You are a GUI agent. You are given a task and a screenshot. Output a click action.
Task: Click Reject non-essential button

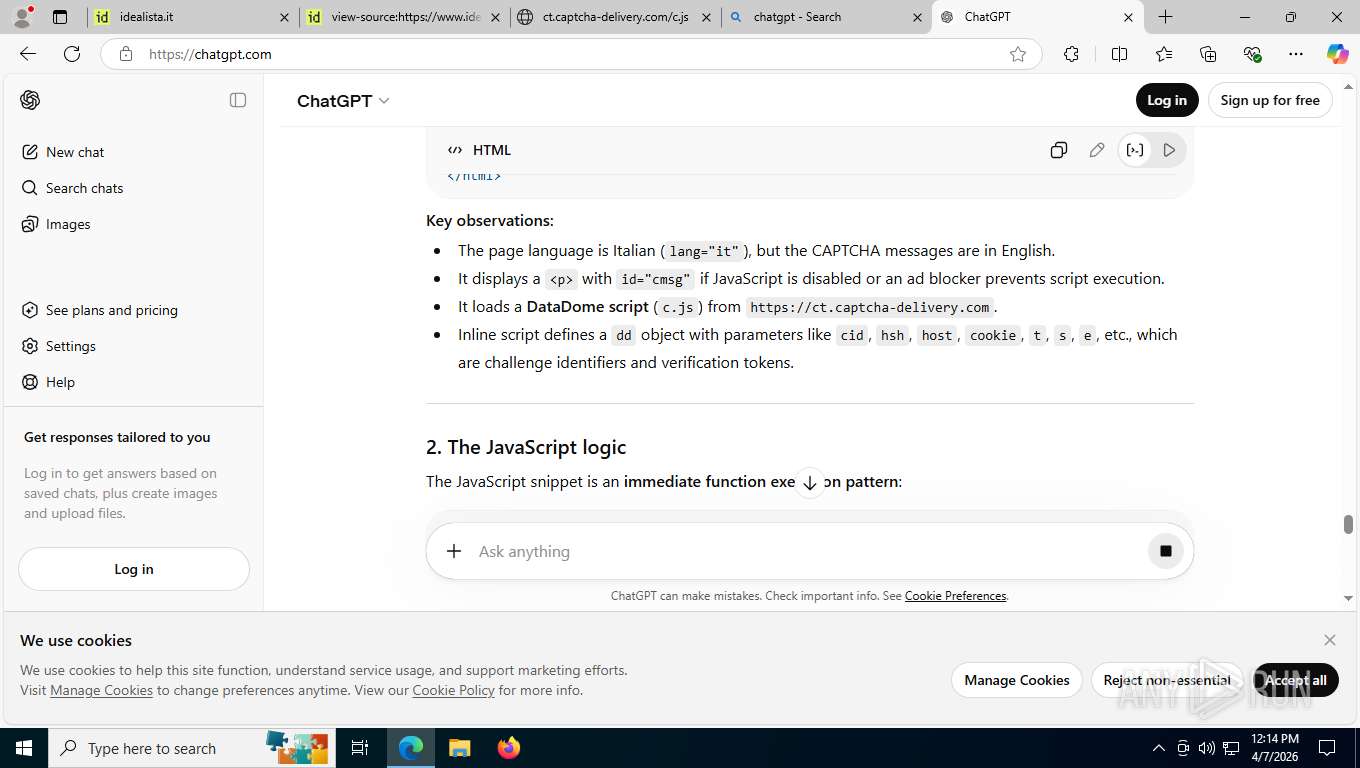click(x=1167, y=680)
